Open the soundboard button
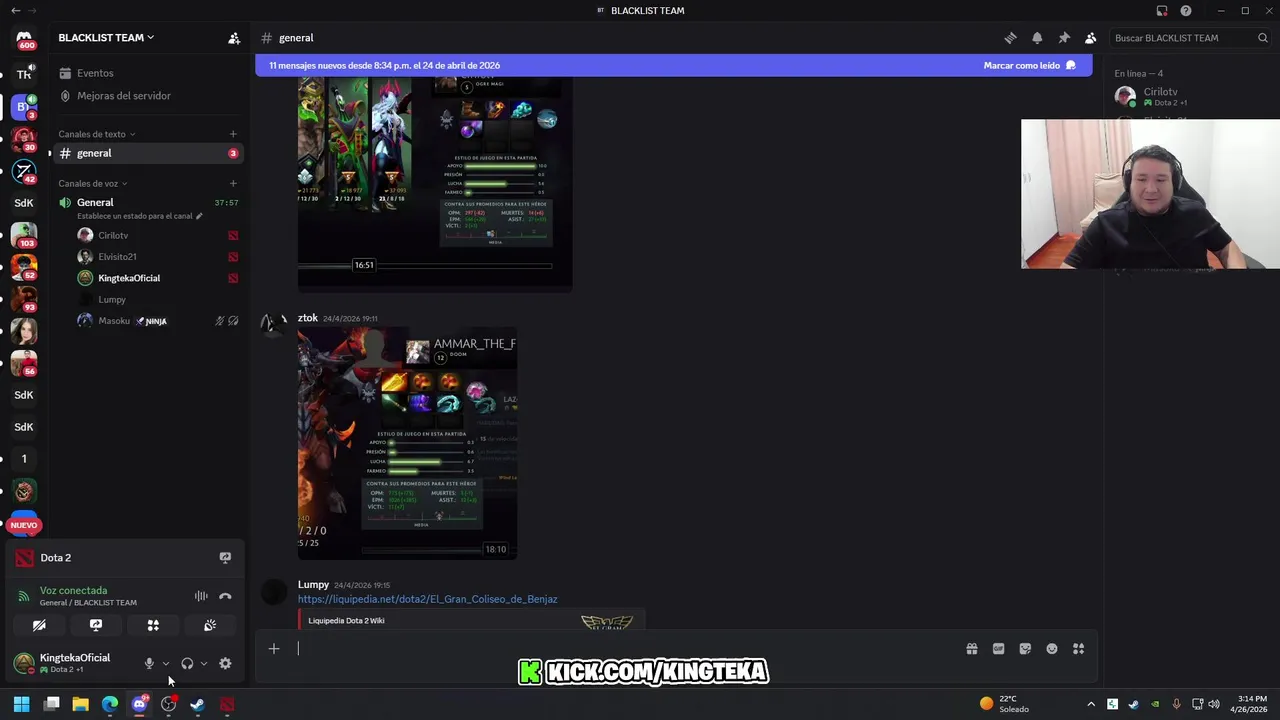This screenshot has width=1280, height=720. (210, 625)
